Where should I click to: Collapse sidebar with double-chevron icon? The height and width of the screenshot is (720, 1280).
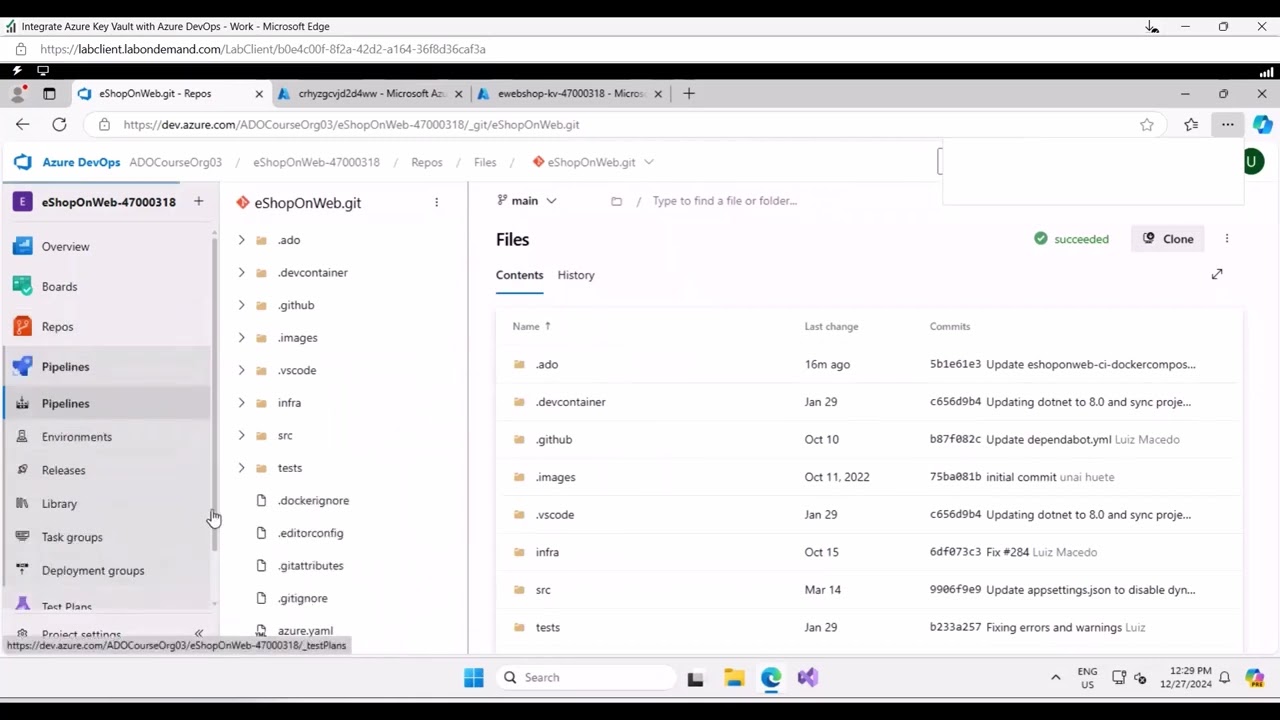point(198,634)
